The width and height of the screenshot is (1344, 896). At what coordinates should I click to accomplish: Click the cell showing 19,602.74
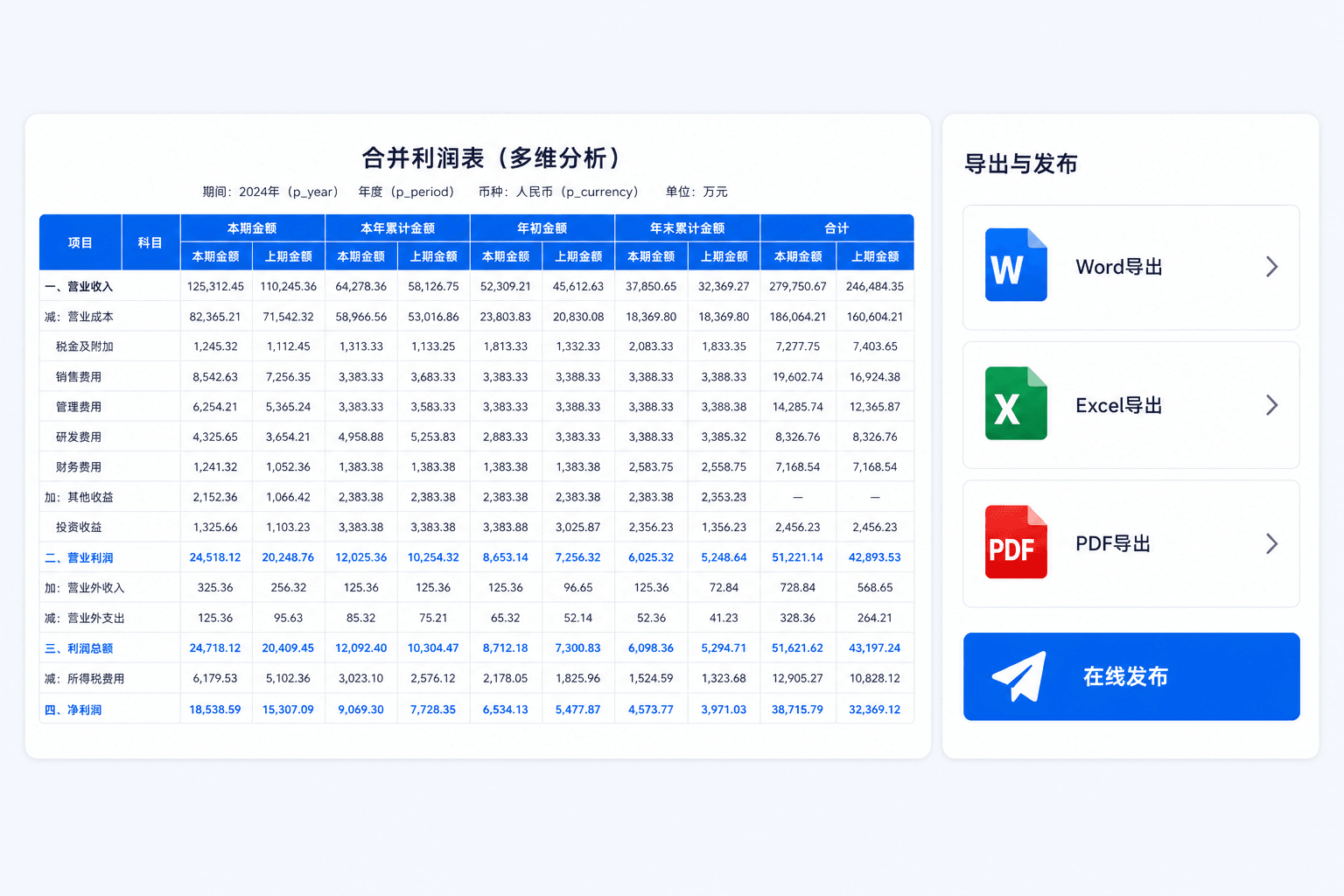click(798, 377)
